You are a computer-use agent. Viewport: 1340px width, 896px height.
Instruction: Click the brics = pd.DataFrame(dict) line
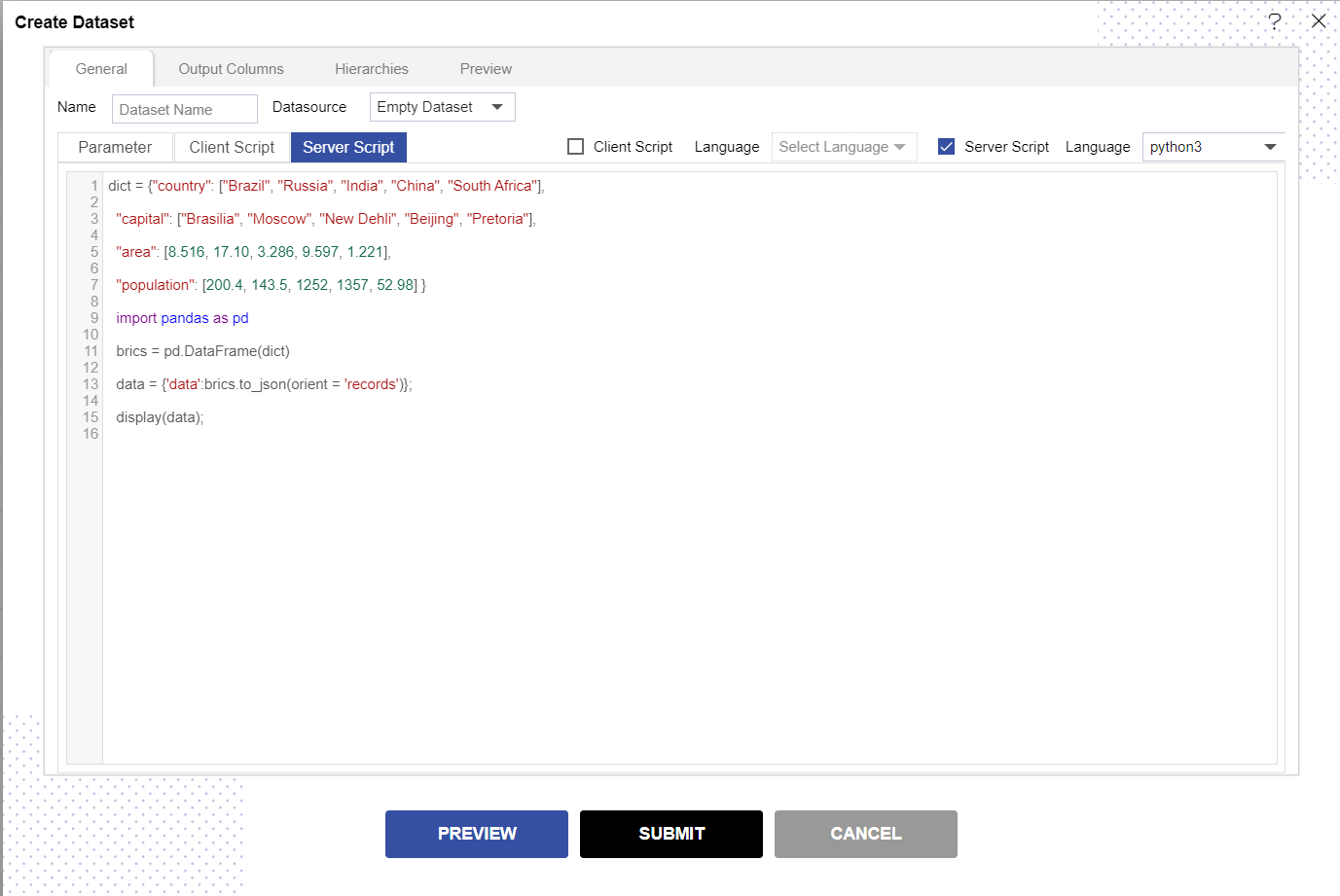(202, 351)
